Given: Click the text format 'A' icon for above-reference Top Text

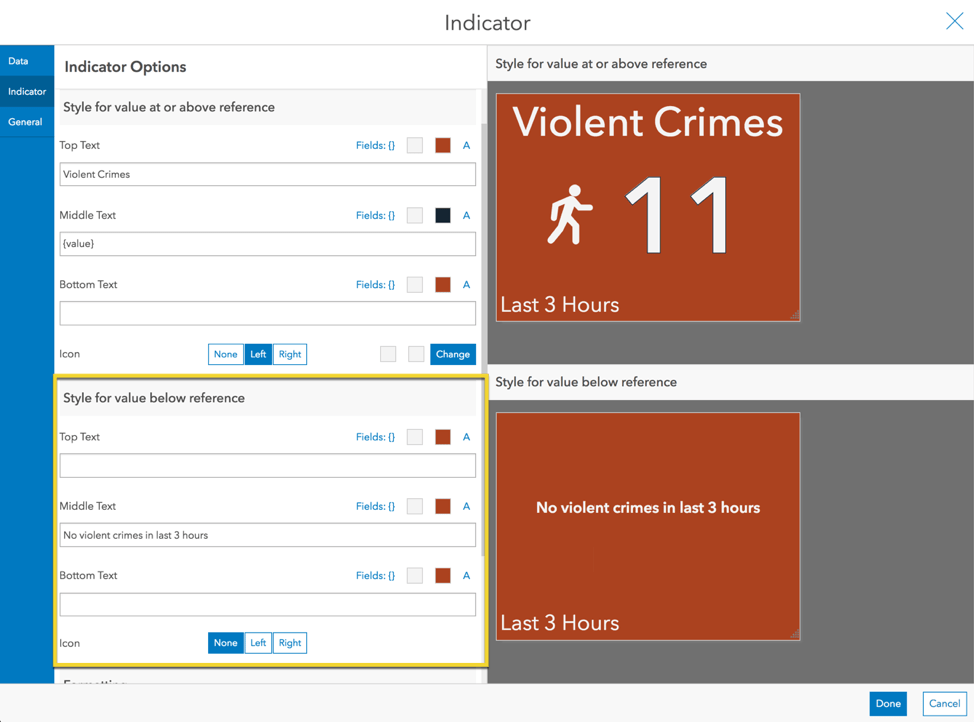Looking at the screenshot, I should click(466, 146).
